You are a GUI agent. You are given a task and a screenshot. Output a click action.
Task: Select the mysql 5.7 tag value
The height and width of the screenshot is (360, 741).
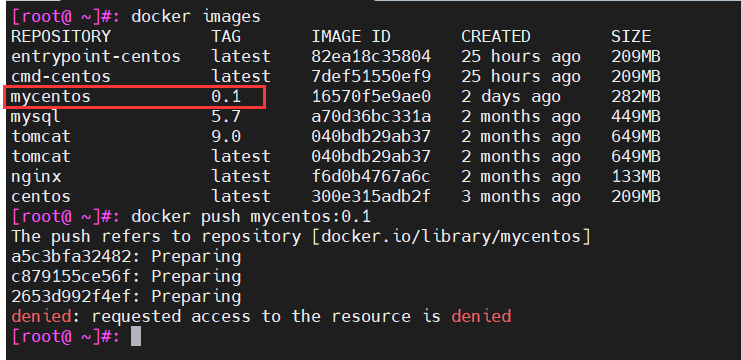(x=226, y=117)
